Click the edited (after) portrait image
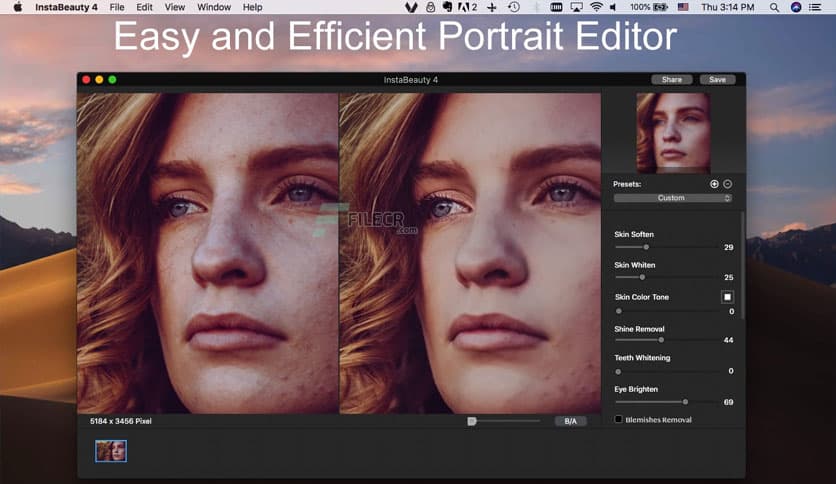Viewport: 836px width, 484px height. click(x=470, y=253)
